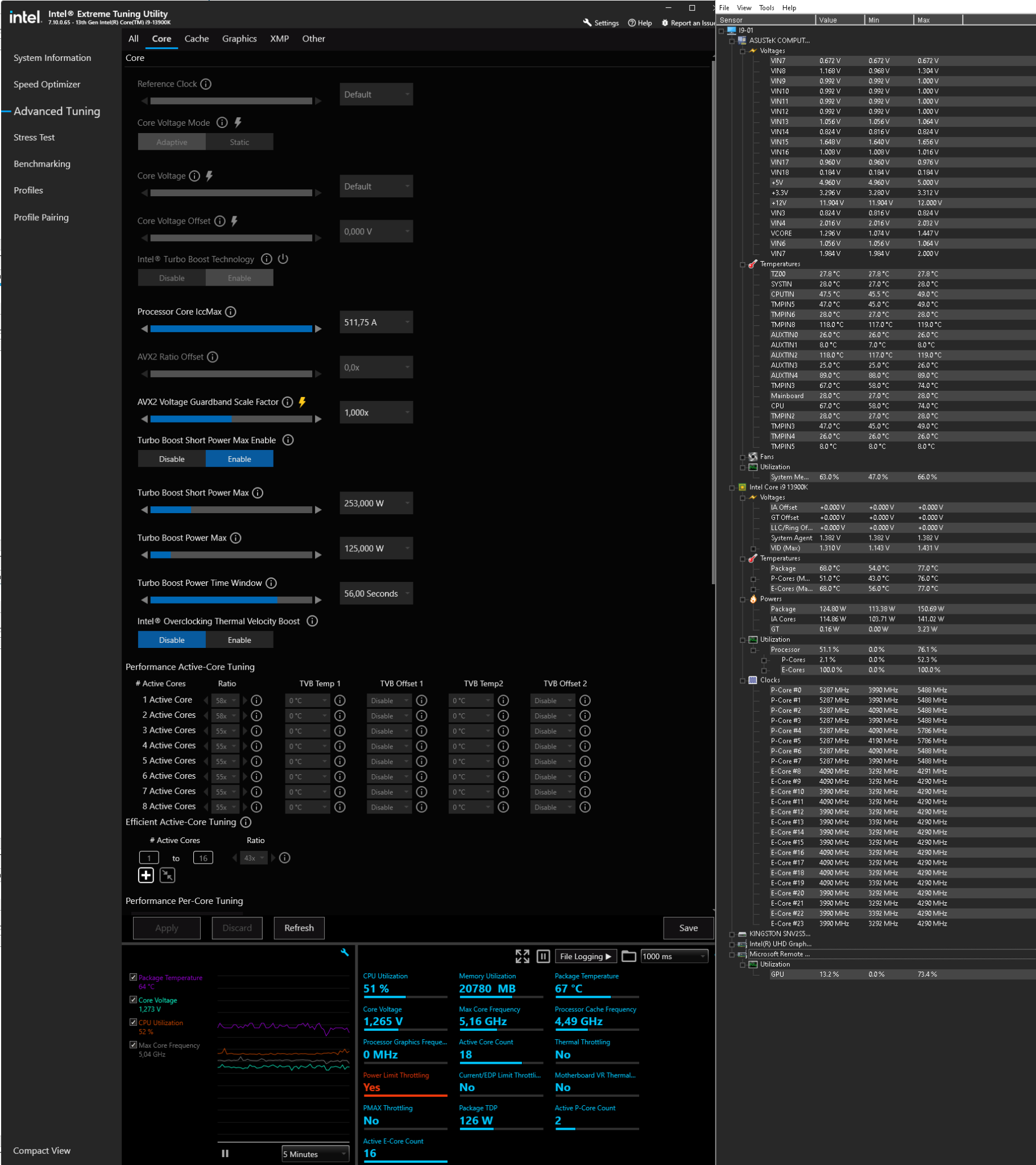Viewport: 1036px width, 1165px height.
Task: Show info for AVX2 Voltage Guardband Scale Factor
Action: [287, 402]
